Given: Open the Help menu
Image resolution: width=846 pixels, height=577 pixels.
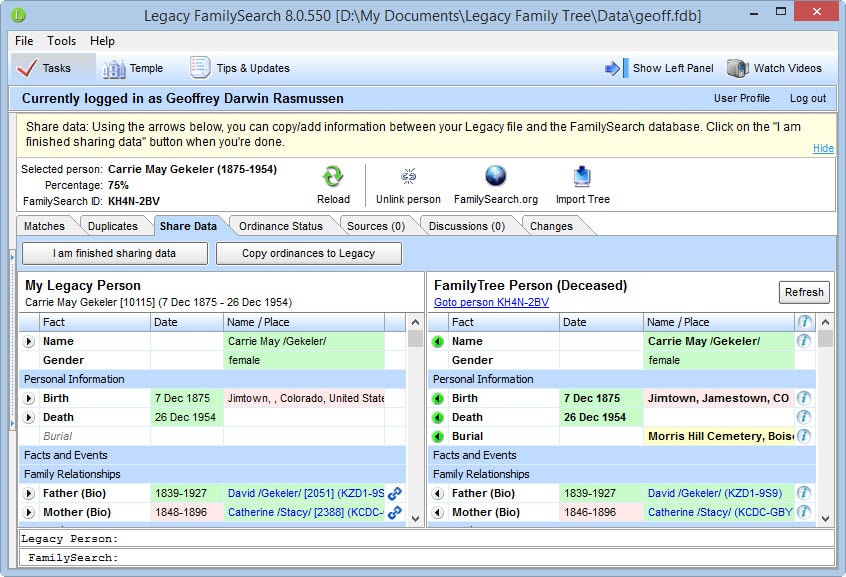Looking at the screenshot, I should (x=102, y=41).
